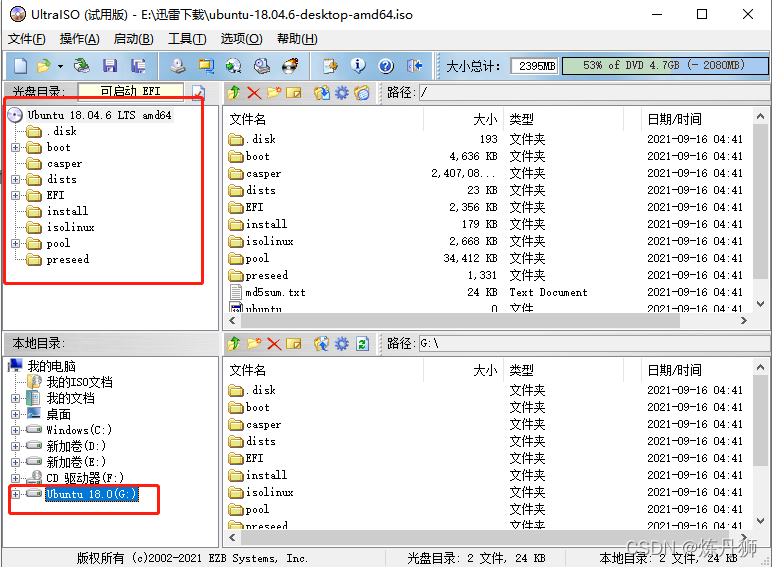Expand the boot folder in disc tree
This screenshot has width=772, height=567.
pyautogui.click(x=16, y=148)
